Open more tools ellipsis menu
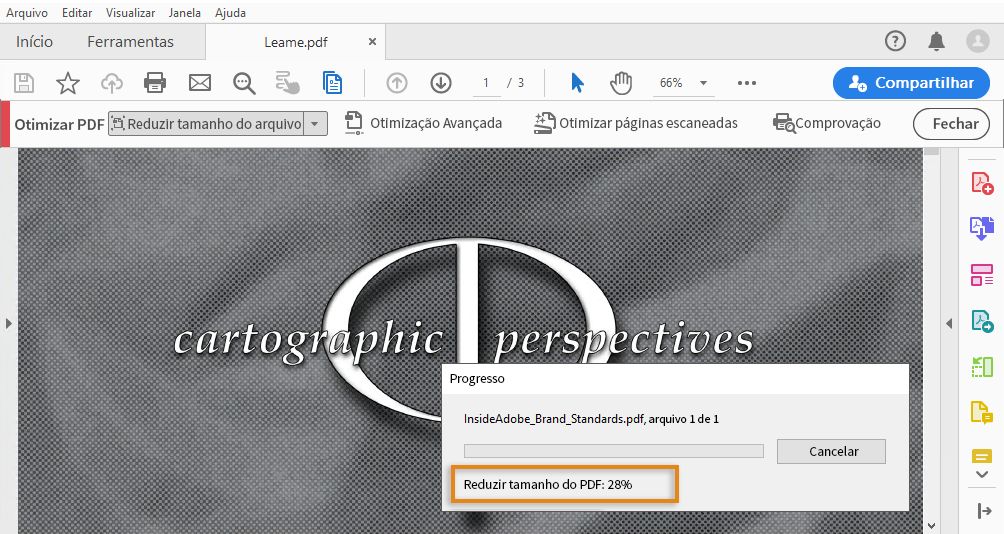 coord(747,83)
